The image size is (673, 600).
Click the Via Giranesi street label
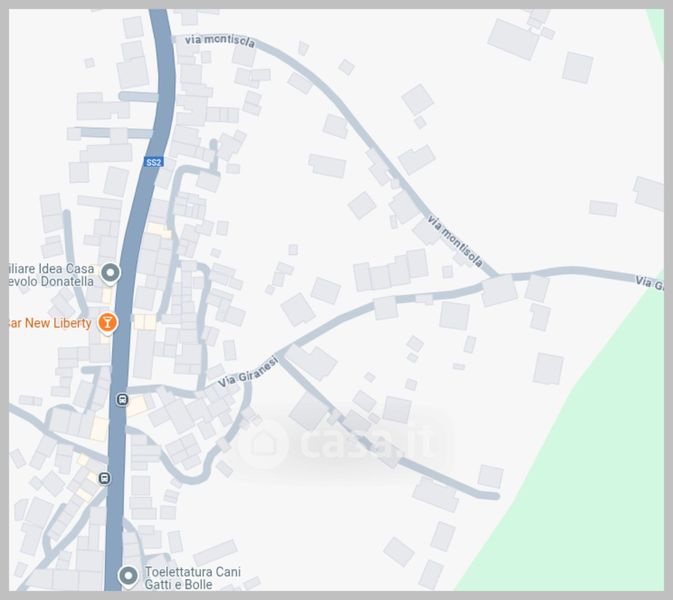[x=248, y=373]
